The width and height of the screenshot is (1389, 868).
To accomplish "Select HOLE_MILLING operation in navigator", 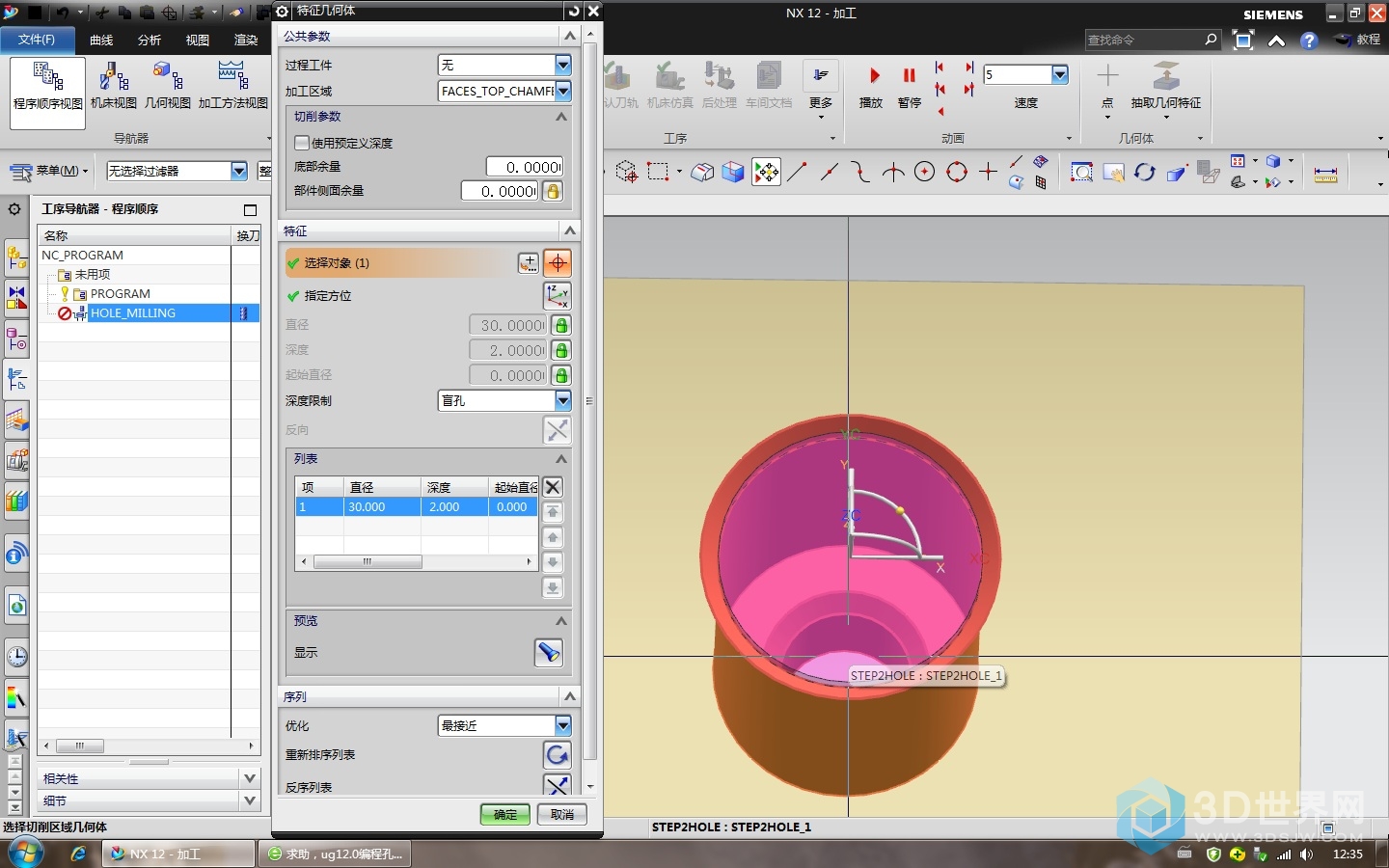I will (x=132, y=313).
